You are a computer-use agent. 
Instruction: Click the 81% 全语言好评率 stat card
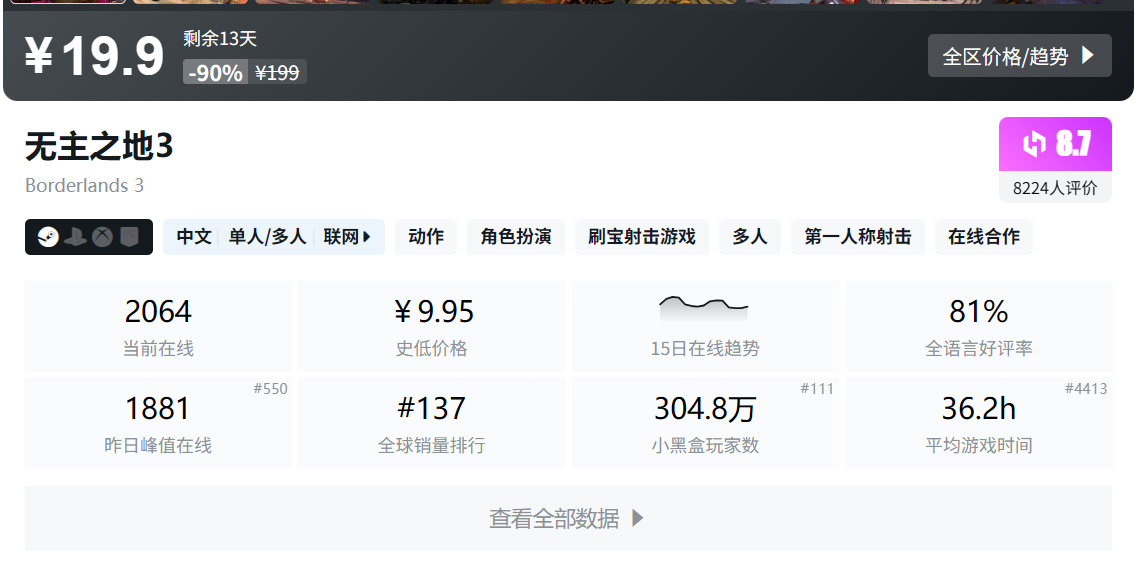[x=979, y=326]
